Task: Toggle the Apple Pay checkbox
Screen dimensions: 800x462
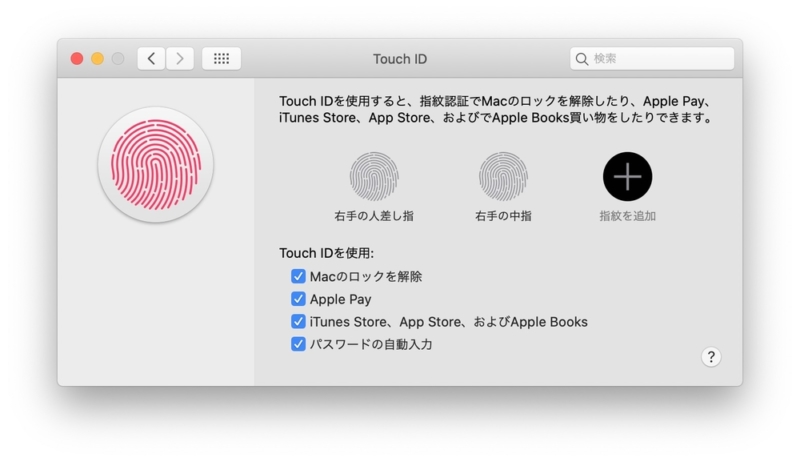Action: 298,299
